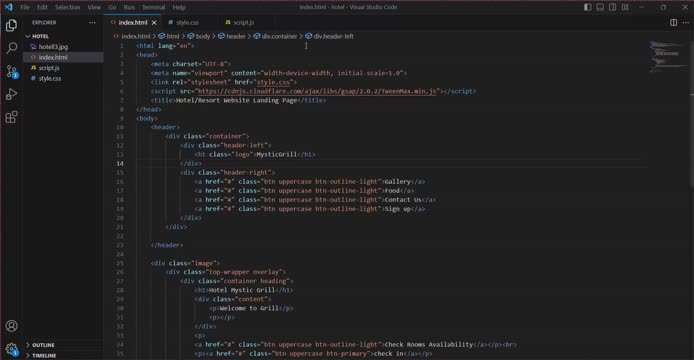Click index.html breadcrumb segment
This screenshot has width=694, height=360.
[136, 36]
